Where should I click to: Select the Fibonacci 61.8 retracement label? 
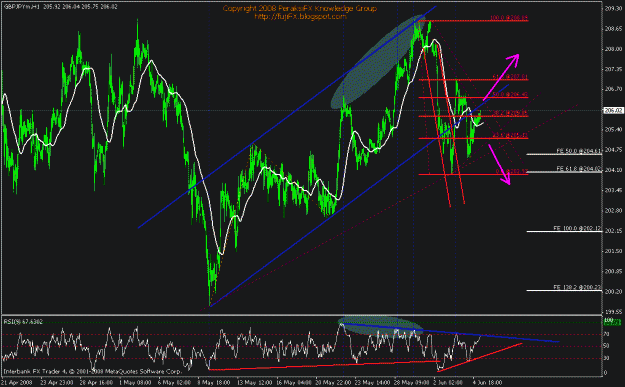point(510,77)
